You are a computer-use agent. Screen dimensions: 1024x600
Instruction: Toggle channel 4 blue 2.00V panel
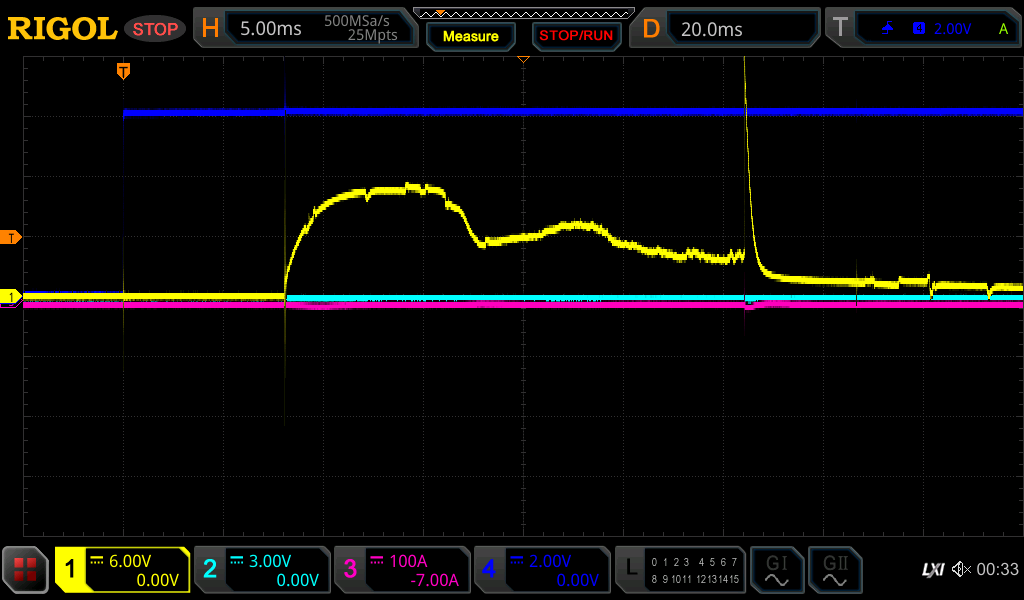tap(542, 570)
